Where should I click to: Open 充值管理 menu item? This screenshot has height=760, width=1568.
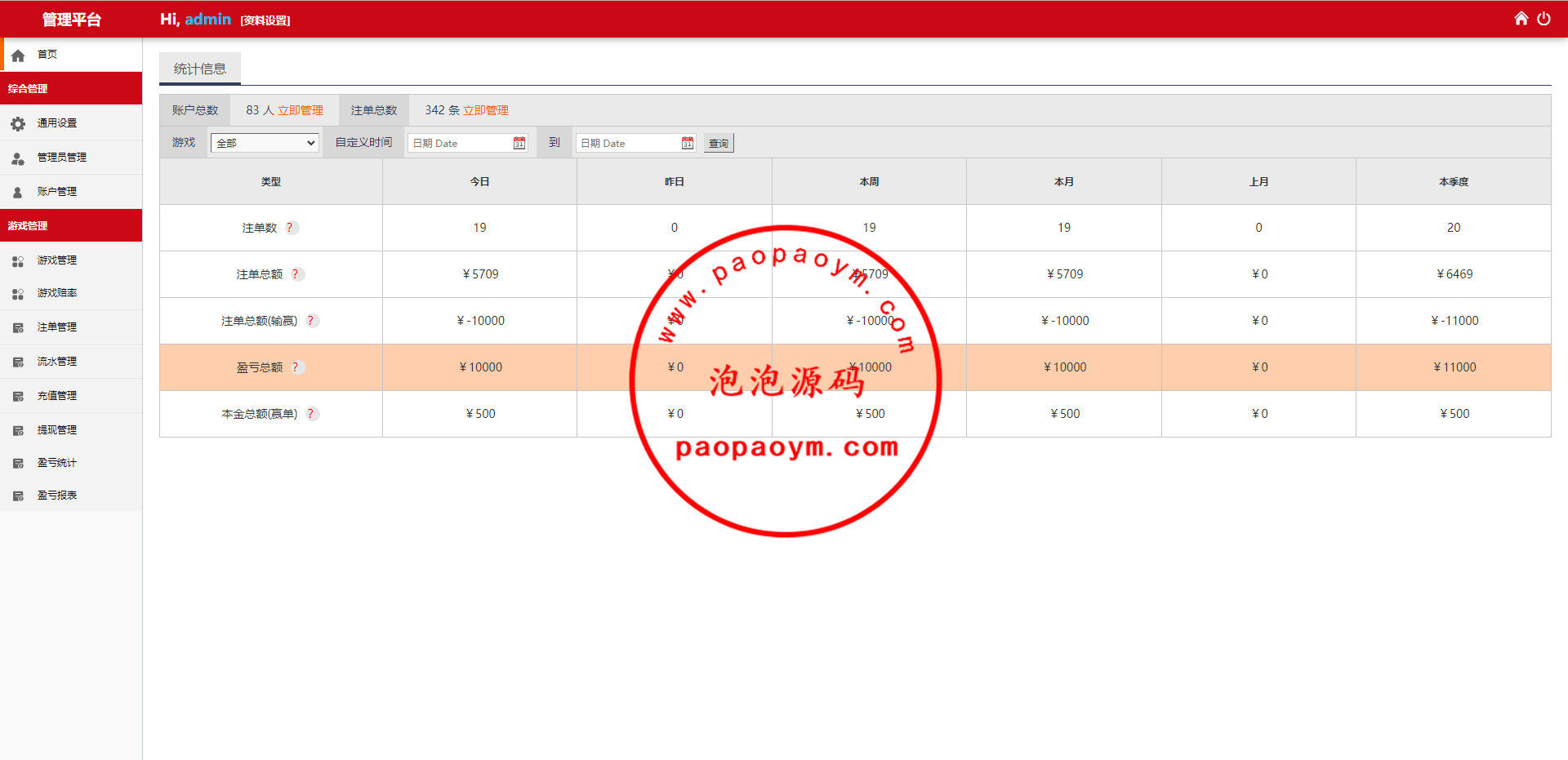click(71, 396)
